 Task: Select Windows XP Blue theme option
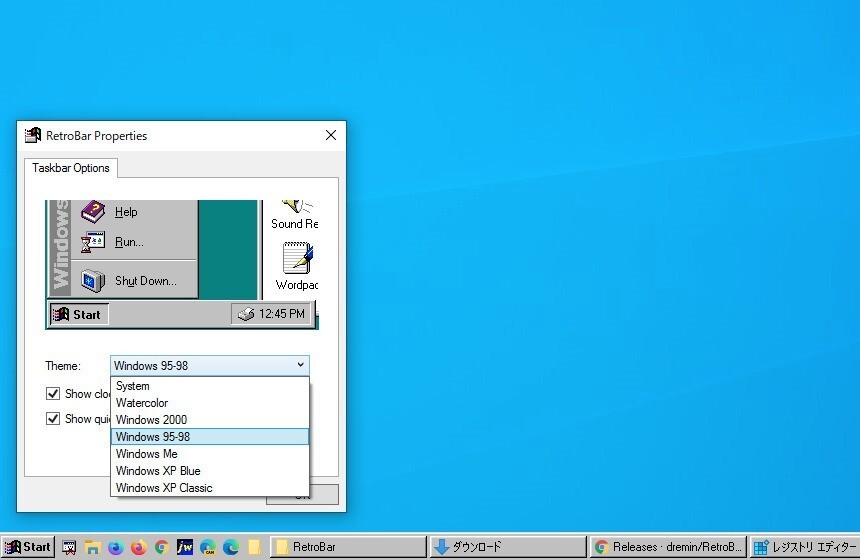point(158,471)
